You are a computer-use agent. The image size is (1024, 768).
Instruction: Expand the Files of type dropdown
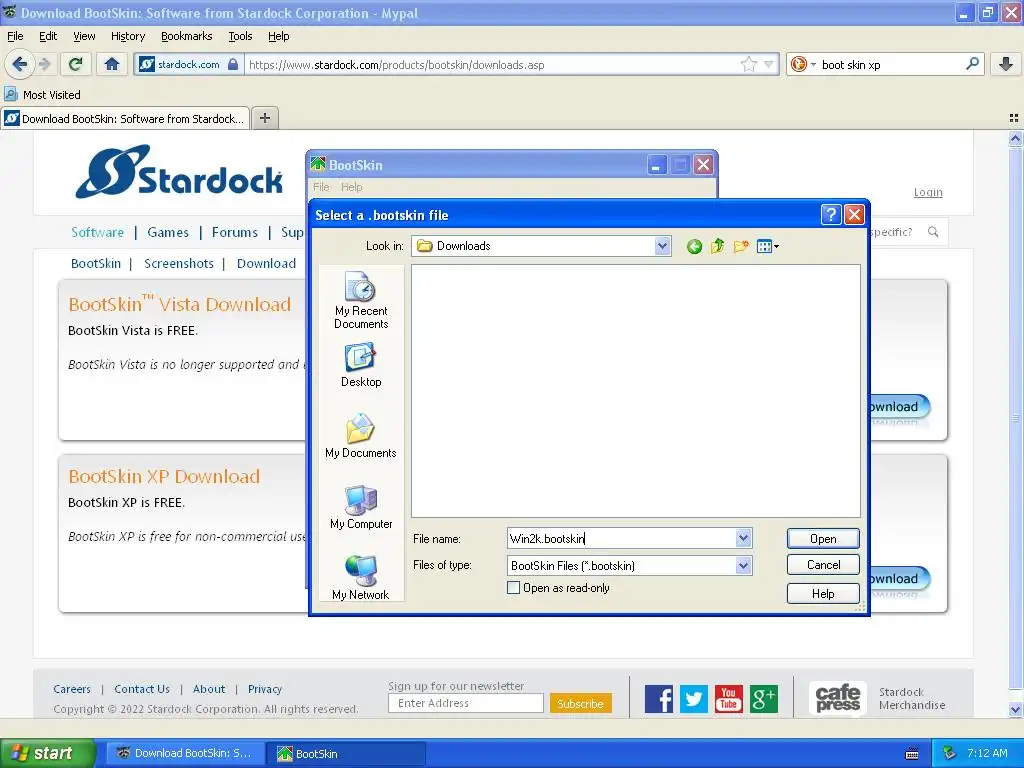(x=743, y=566)
